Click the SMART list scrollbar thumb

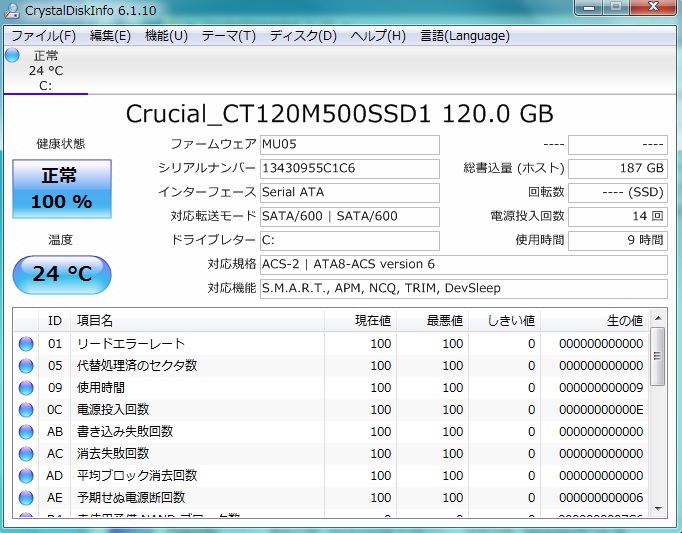[x=658, y=356]
